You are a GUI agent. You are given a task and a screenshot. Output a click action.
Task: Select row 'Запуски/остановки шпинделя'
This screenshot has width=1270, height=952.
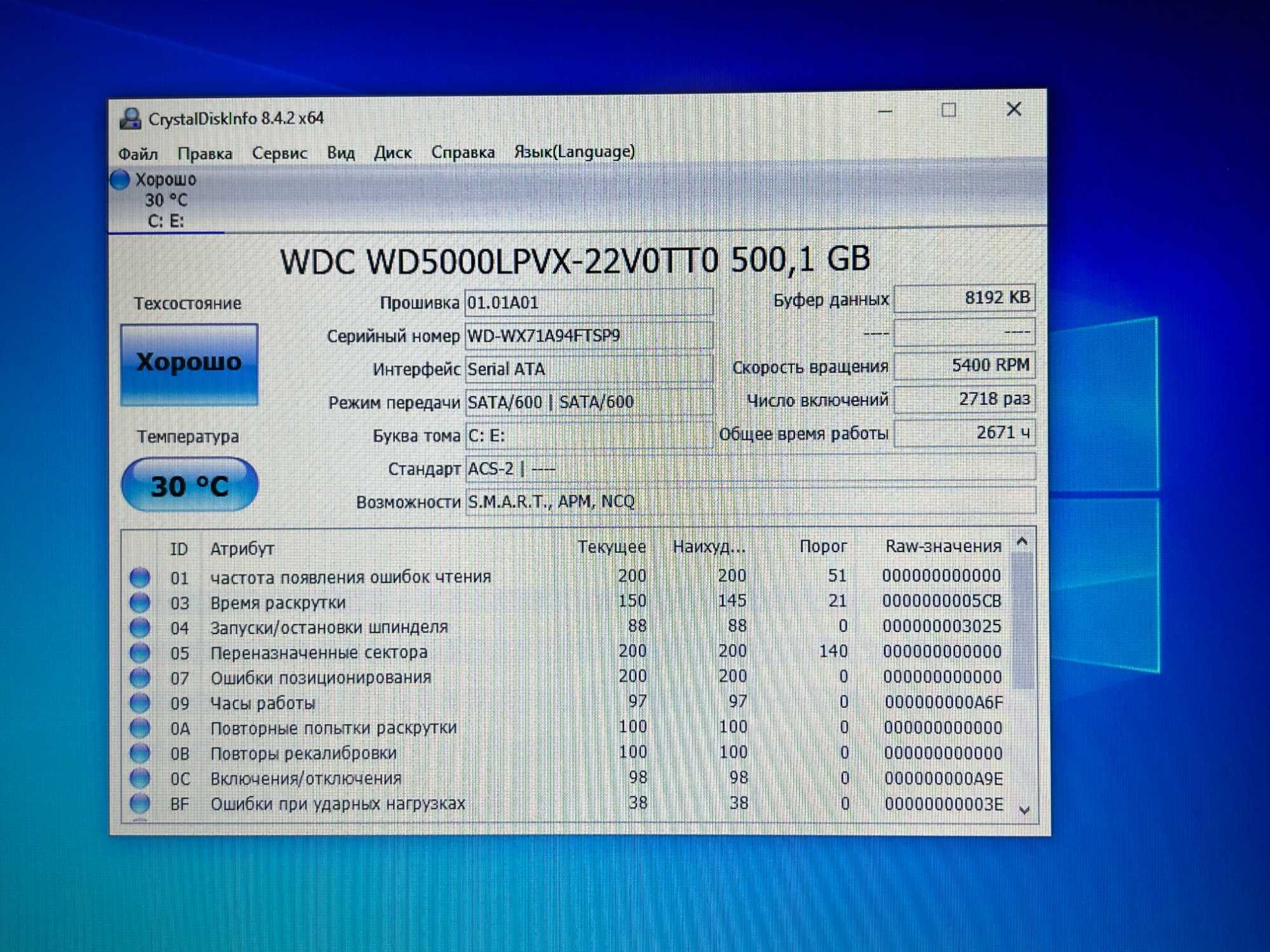click(566, 627)
